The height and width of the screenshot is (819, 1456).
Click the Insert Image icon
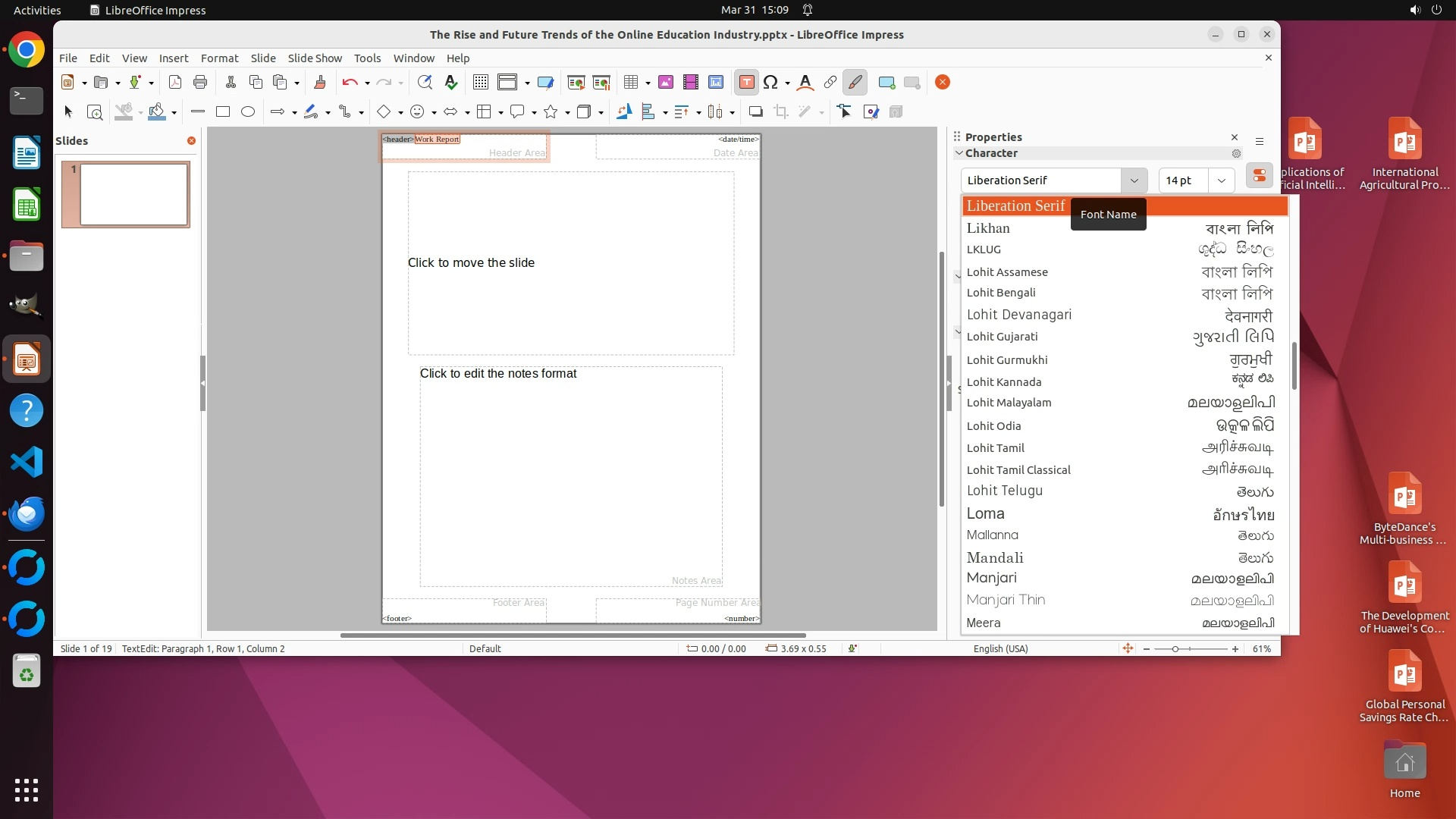[x=666, y=83]
